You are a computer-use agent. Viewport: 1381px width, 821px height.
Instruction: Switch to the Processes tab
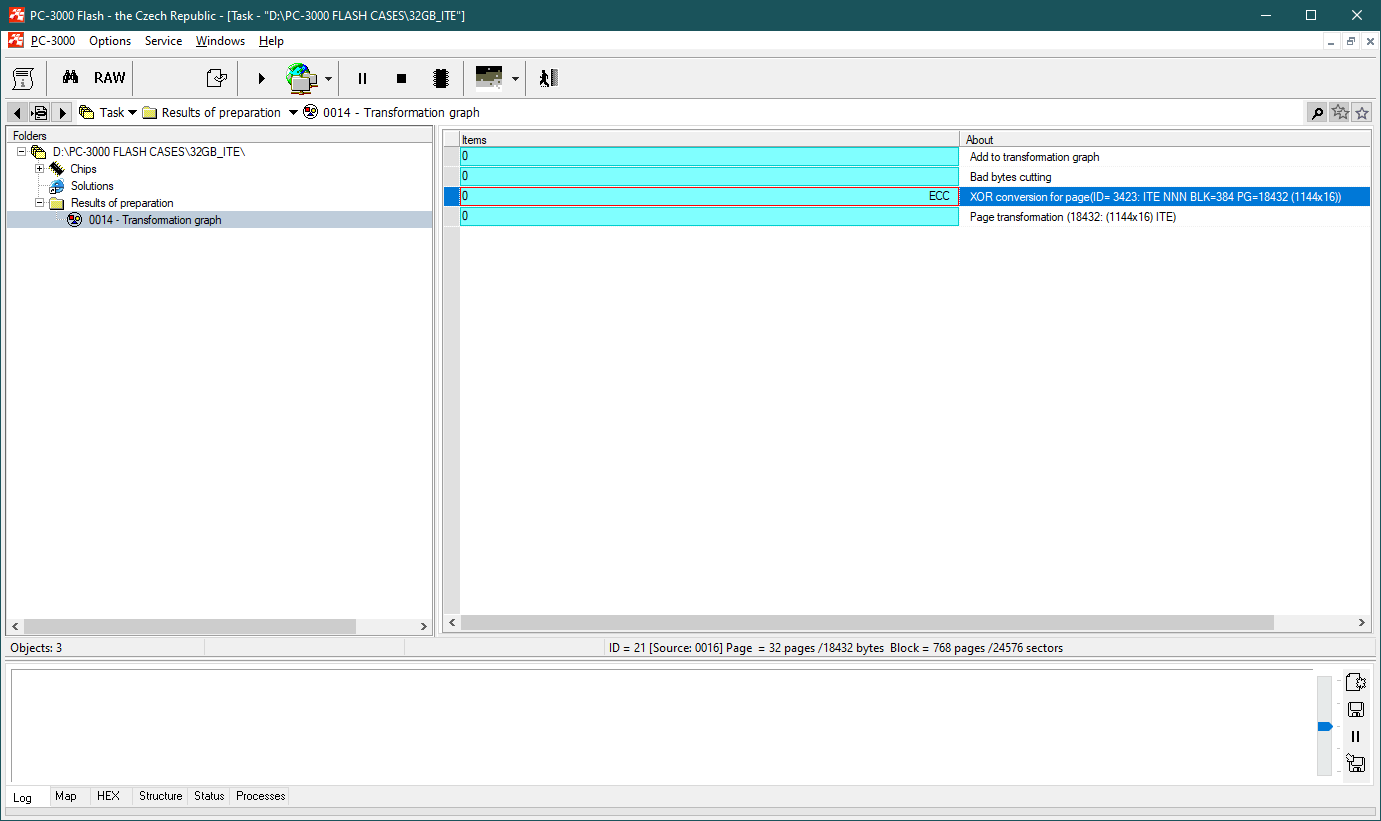pos(261,796)
